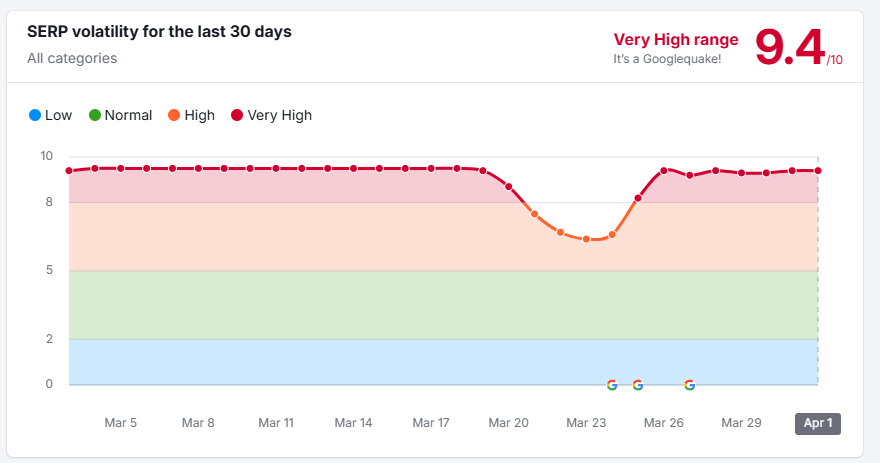
Task: Select the data point above Mar 20
Action: pos(509,187)
